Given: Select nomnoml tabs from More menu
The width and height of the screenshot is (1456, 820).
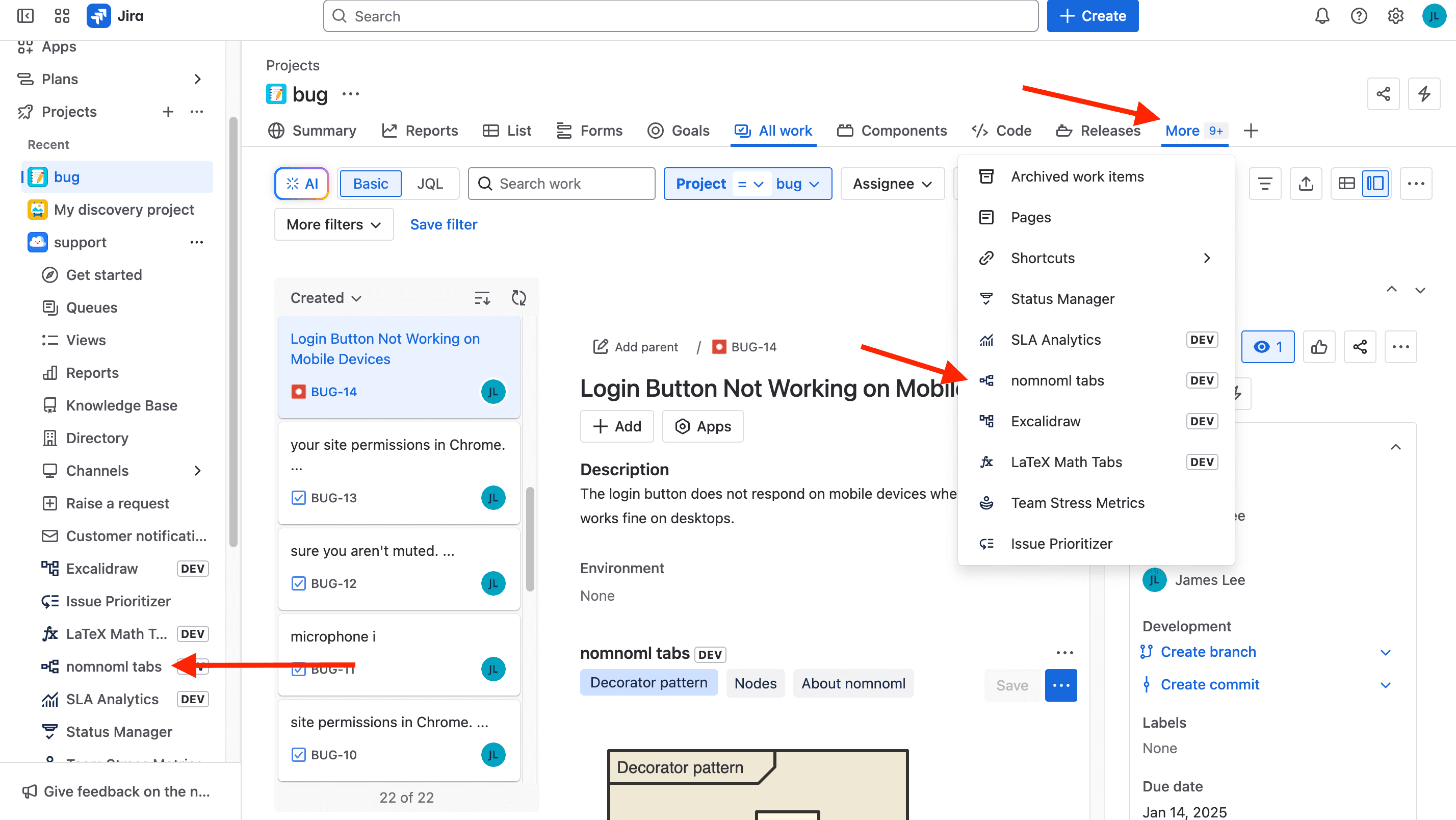Looking at the screenshot, I should [1096, 380].
